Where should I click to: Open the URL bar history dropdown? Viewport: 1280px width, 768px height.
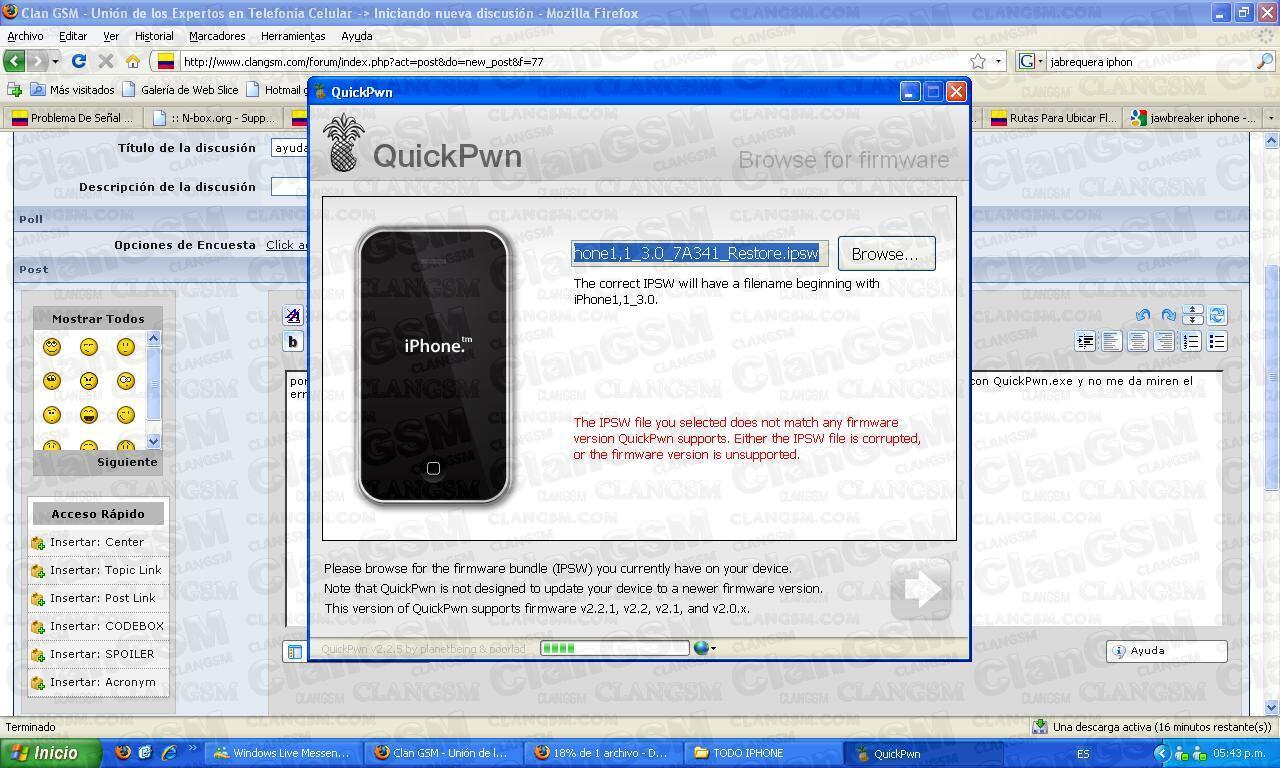pos(997,61)
